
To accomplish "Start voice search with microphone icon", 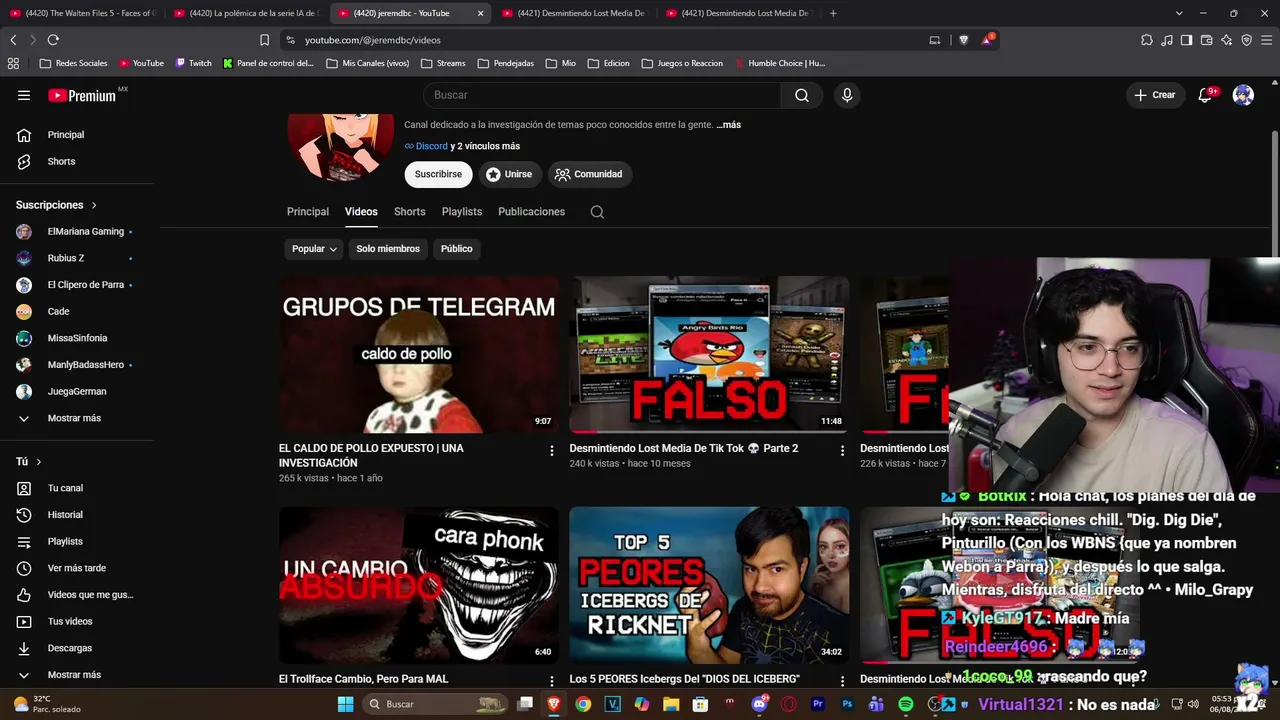I will click(x=847, y=95).
